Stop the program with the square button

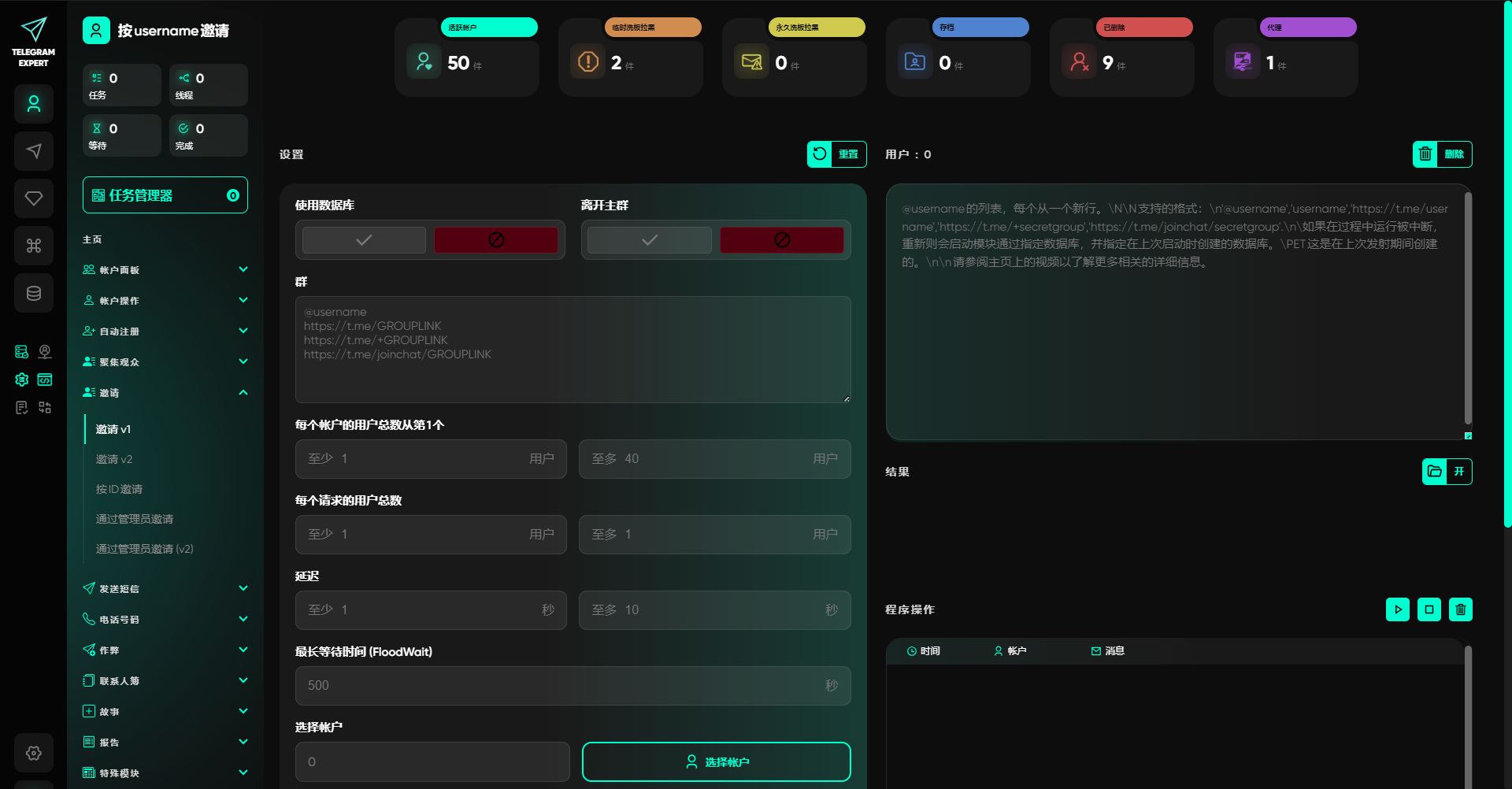pyautogui.click(x=1429, y=609)
